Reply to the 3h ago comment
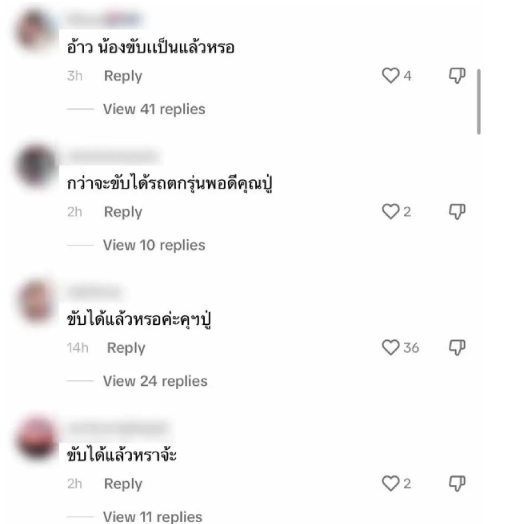Screen dimensions: 524x524 (123, 76)
